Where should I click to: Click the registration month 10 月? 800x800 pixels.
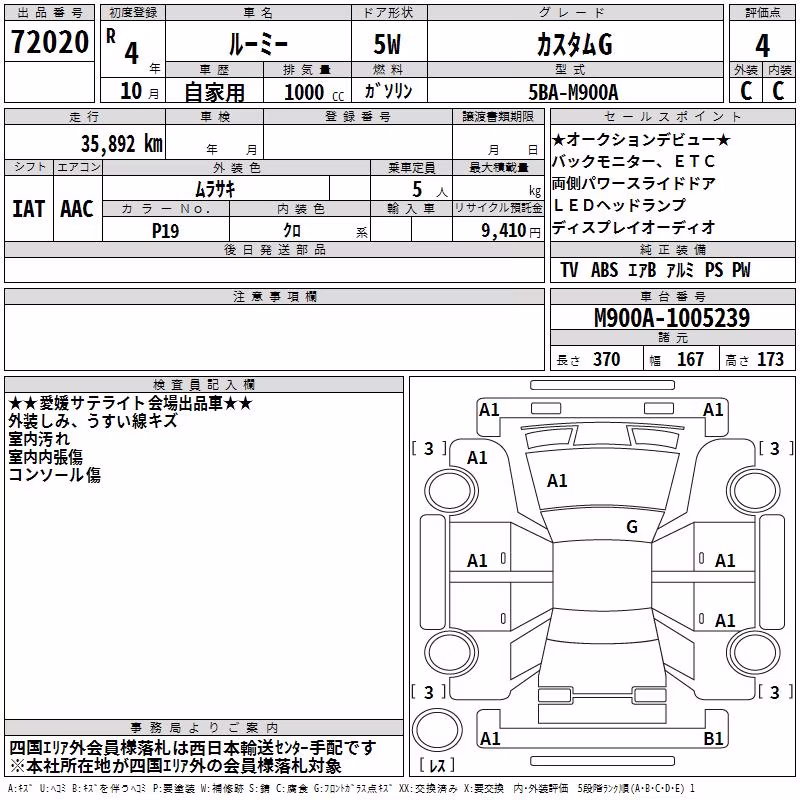140,91
